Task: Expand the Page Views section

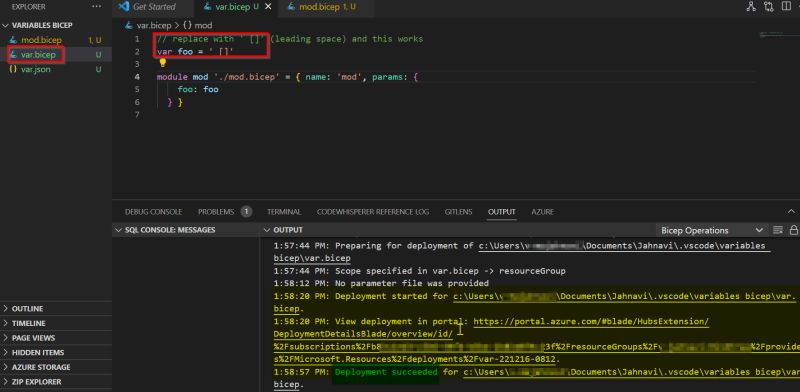Action: click(33, 338)
